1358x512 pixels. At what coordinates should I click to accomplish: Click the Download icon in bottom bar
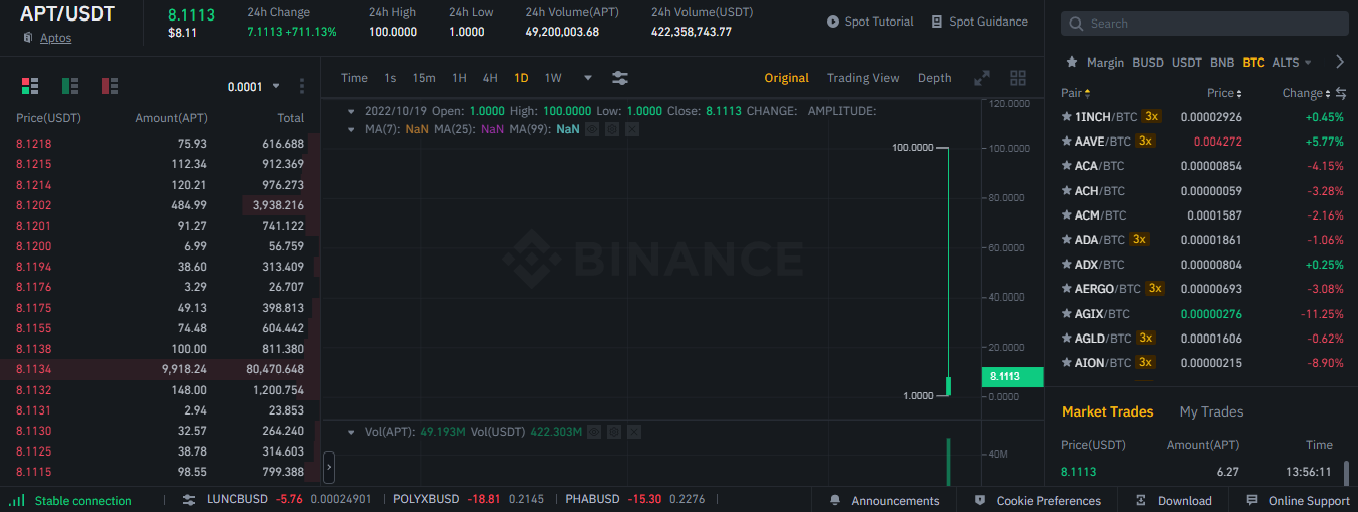point(1141,500)
